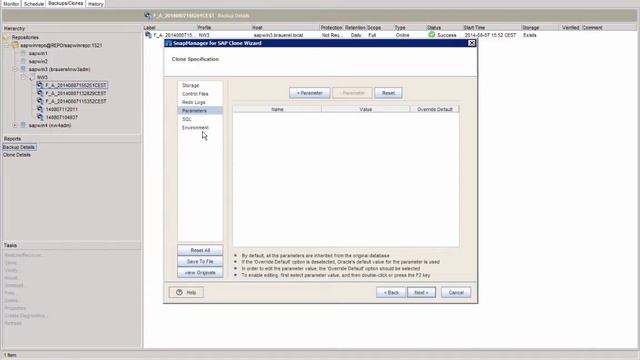Image resolution: width=640 pixels, height=360 pixels.
Task: Select sapwin1 in hierarchy tree
Action: 38,53
